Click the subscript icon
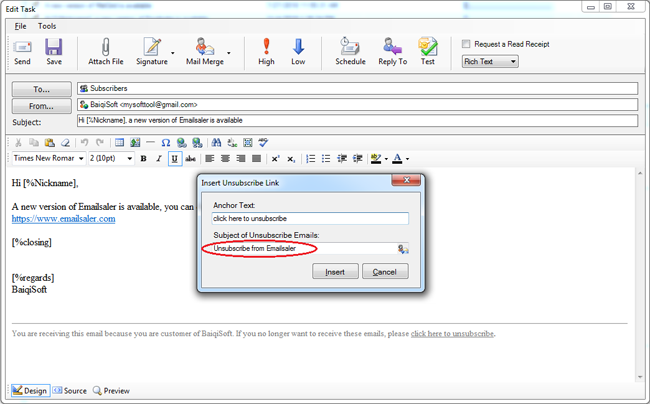Image resolution: width=650 pixels, height=404 pixels. 291,159
